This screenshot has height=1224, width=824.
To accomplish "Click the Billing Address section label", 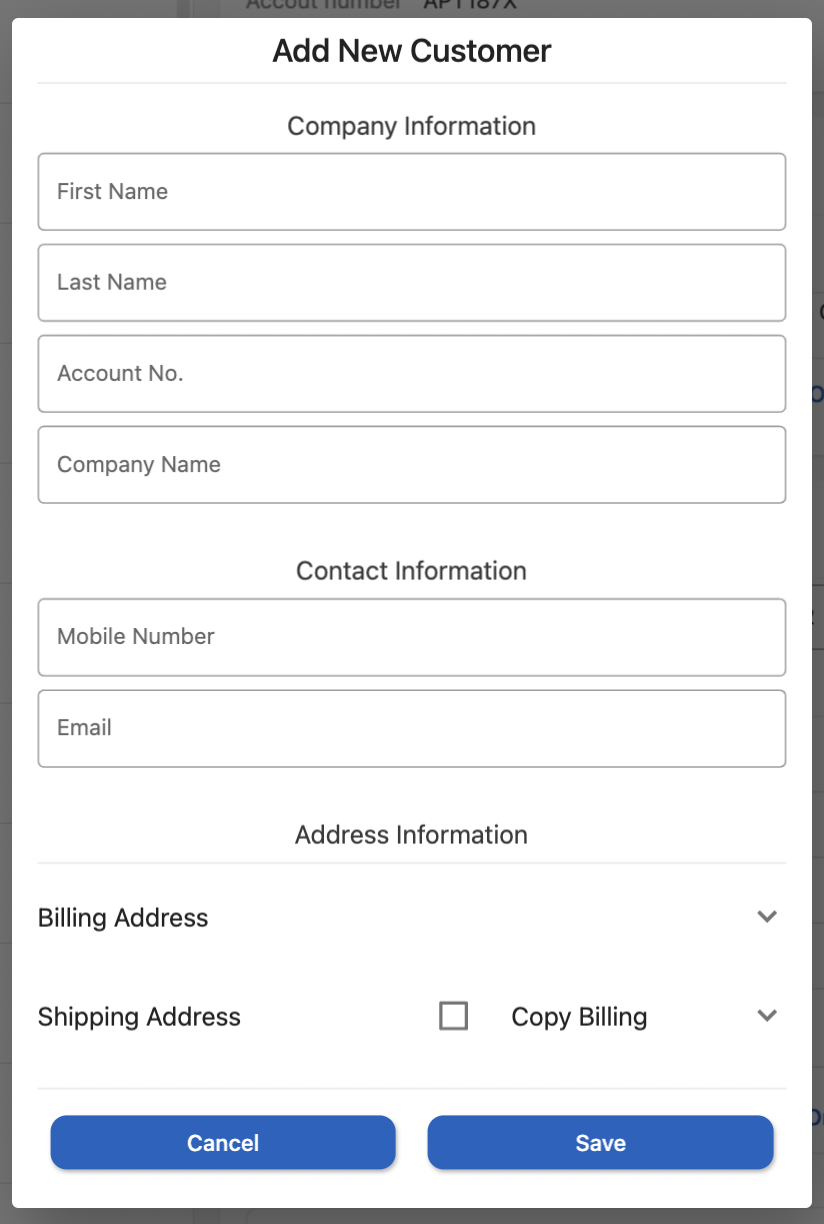I will [123, 918].
